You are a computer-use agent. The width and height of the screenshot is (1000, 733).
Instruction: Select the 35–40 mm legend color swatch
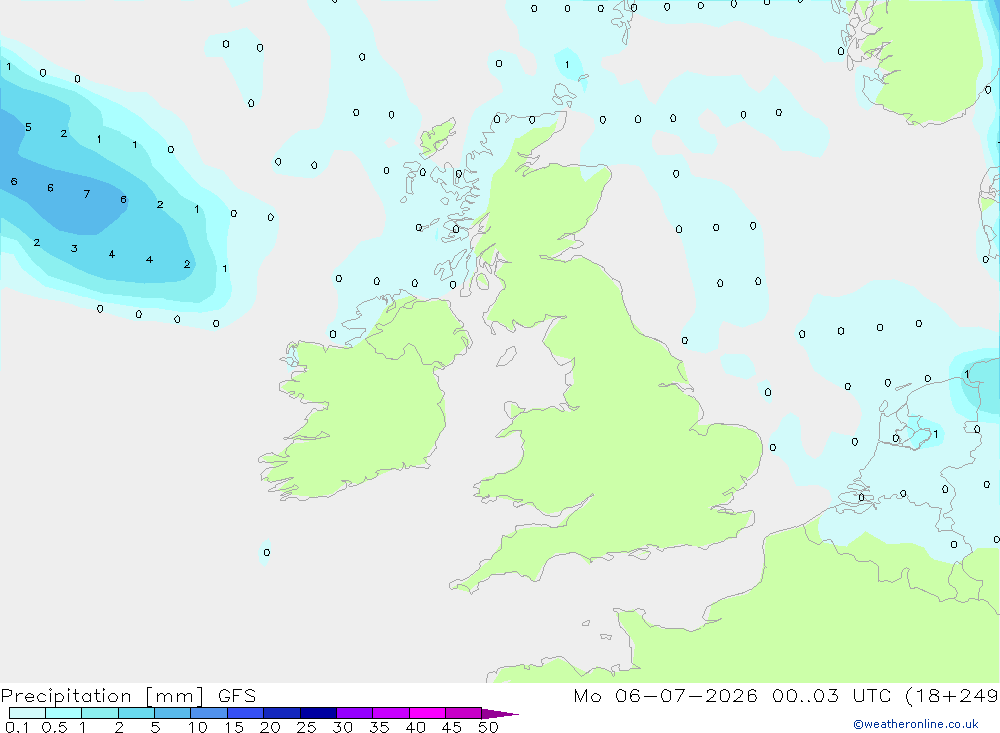tap(390, 713)
